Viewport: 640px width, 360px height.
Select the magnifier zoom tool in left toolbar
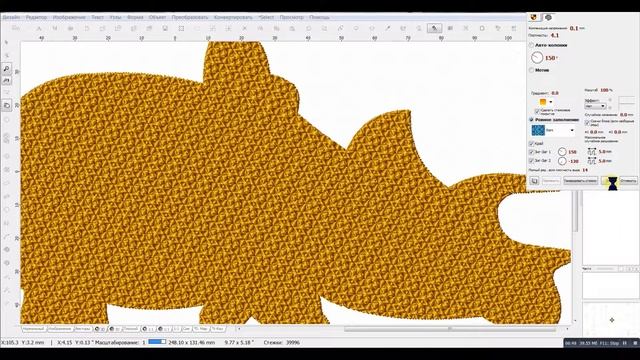tap(7, 69)
